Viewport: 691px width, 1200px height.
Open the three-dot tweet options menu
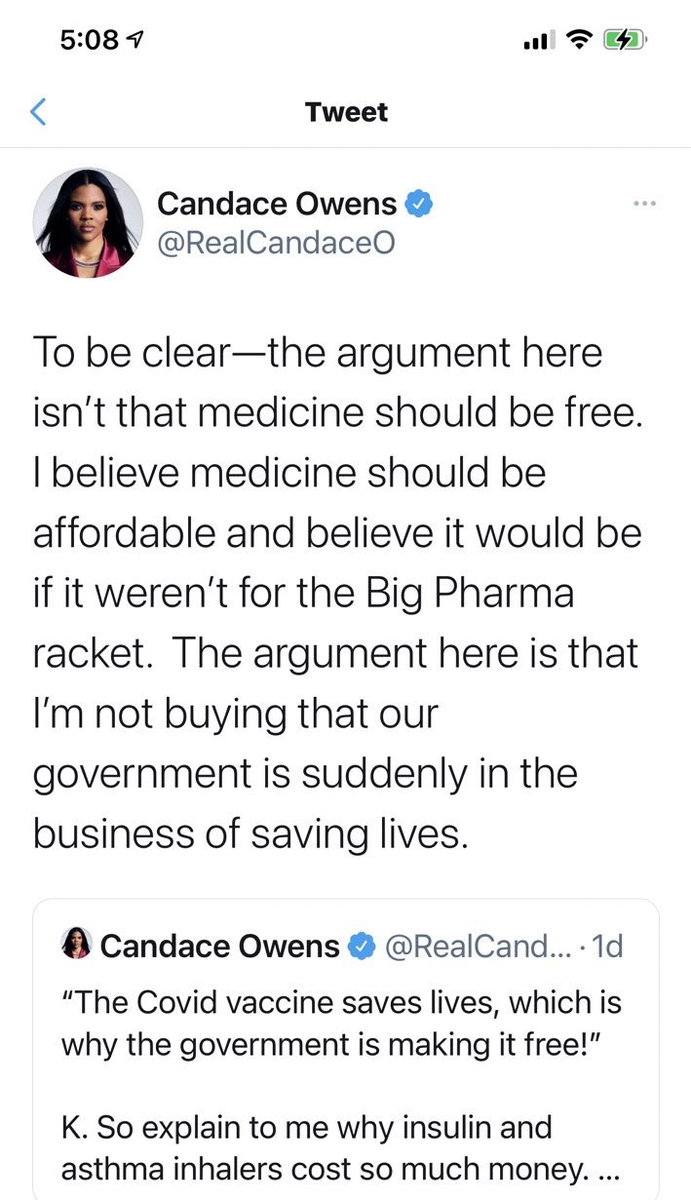[x=645, y=204]
